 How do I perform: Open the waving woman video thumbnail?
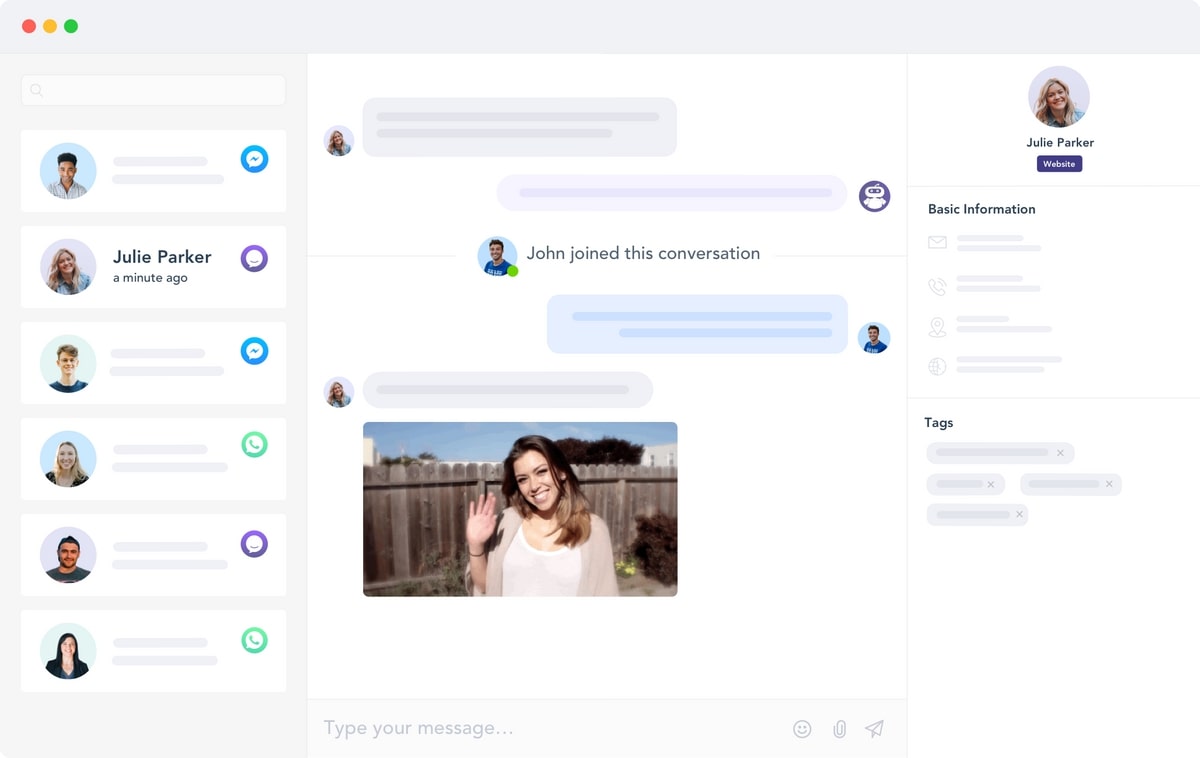[x=520, y=509]
